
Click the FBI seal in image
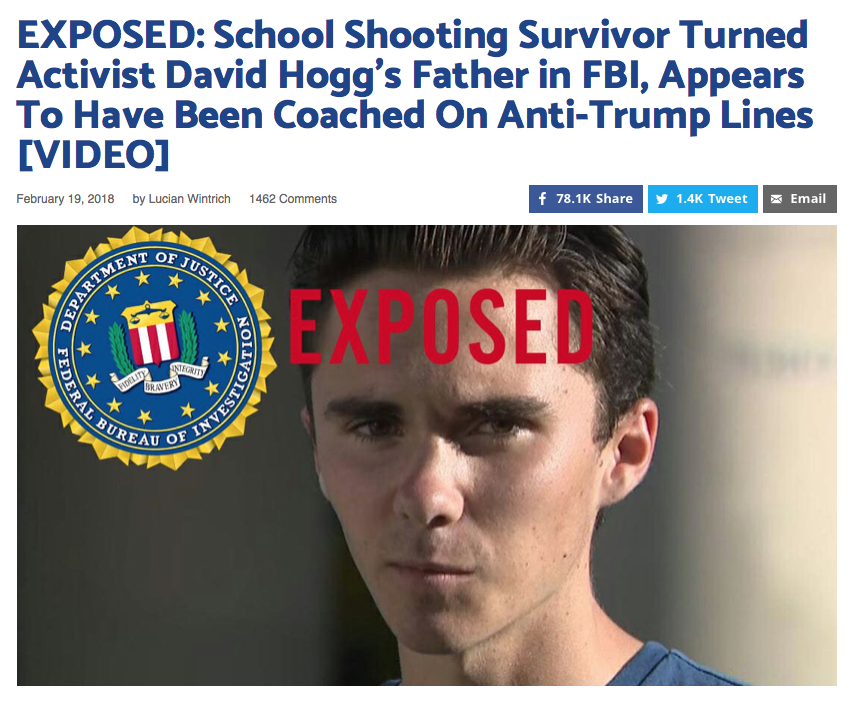pos(154,348)
